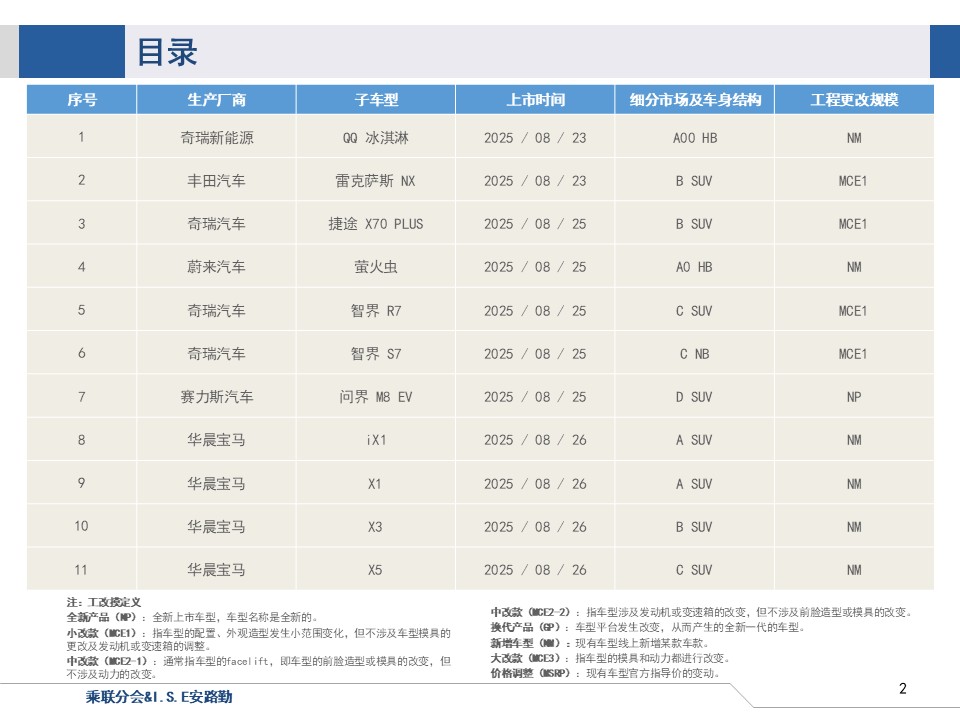Screen dimensions: 960x720
Task: Select the model cell "捷途 X70 PLUS"
Action: [x=376, y=224]
